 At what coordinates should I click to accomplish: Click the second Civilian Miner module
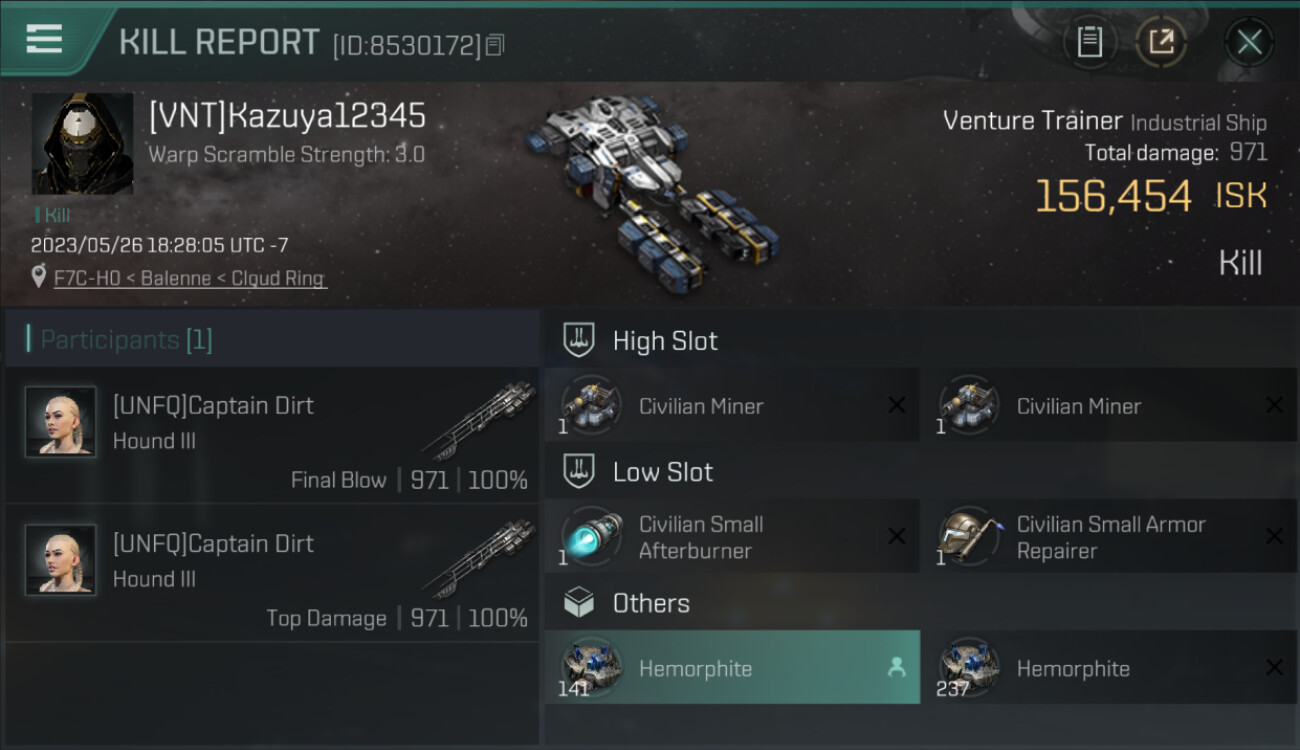(x=1108, y=406)
